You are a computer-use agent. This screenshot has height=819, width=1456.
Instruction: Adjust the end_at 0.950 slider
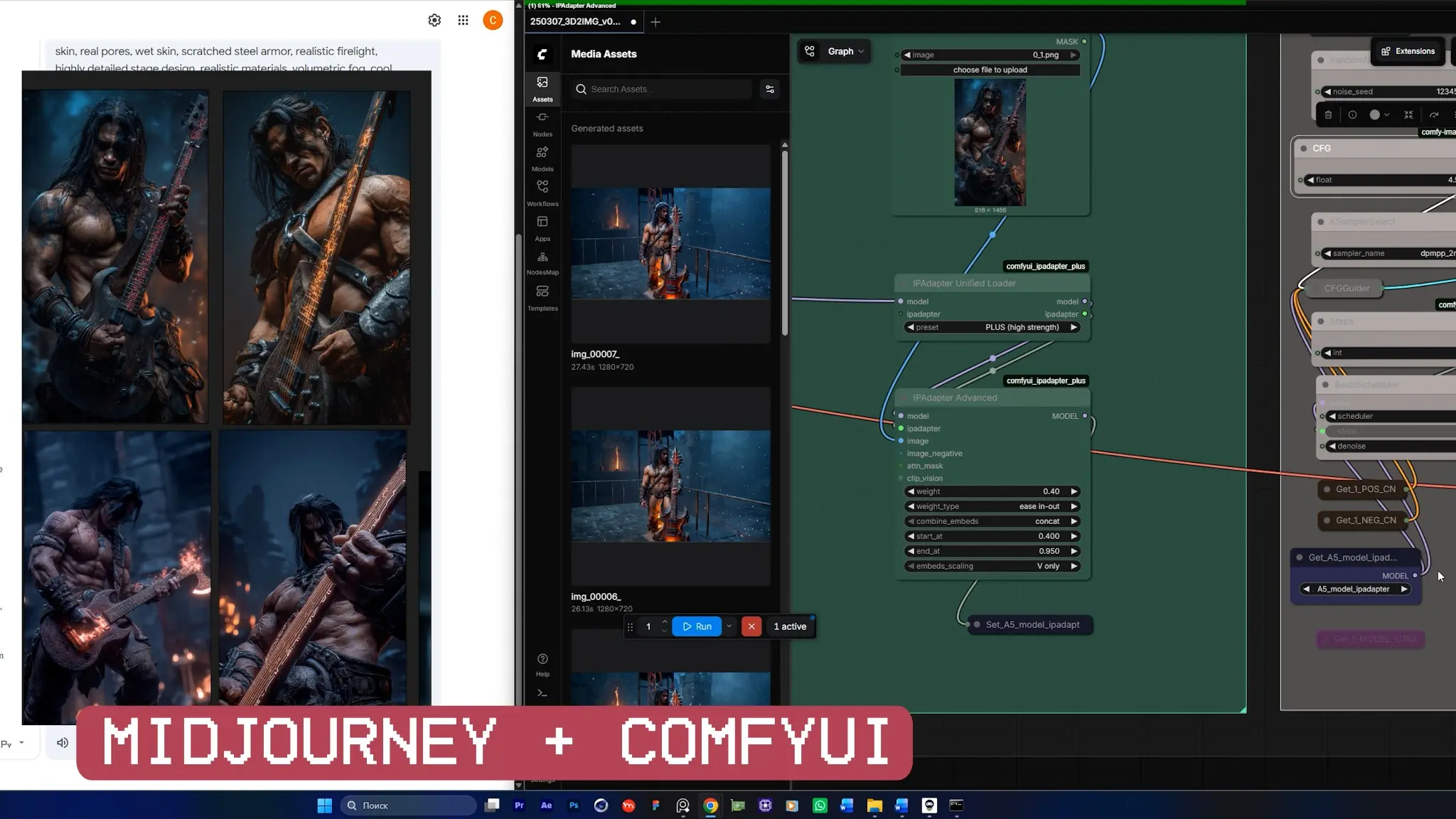point(992,552)
